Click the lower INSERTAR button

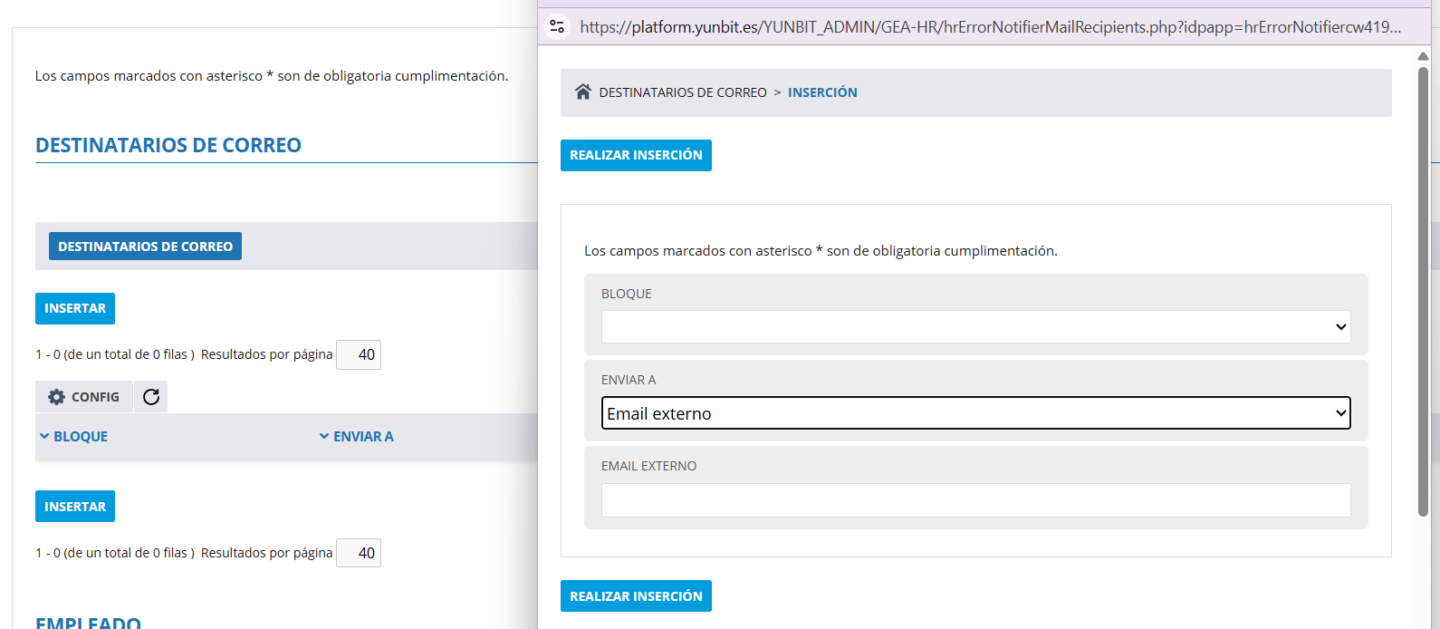(75, 506)
